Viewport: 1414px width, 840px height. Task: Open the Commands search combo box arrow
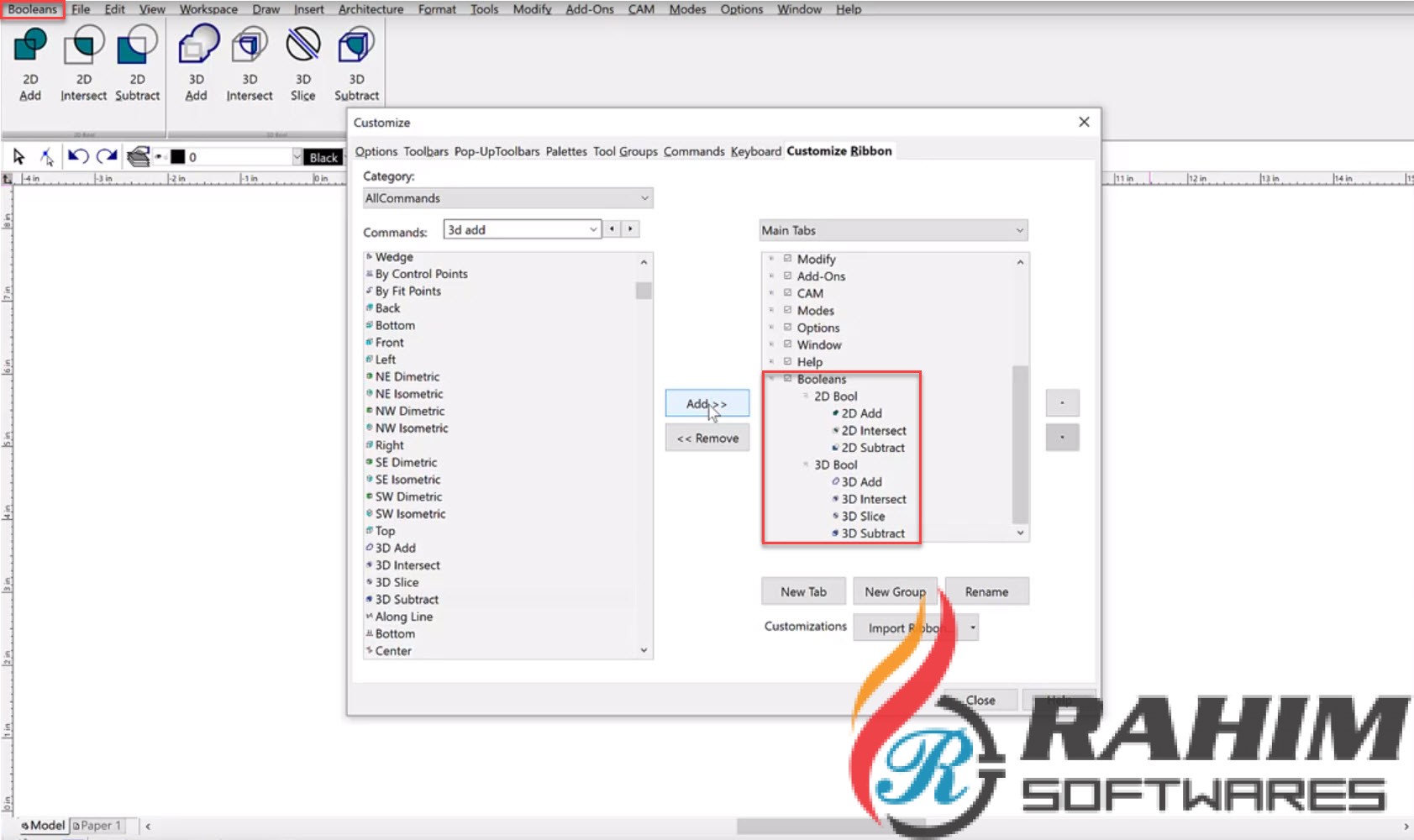tap(593, 229)
